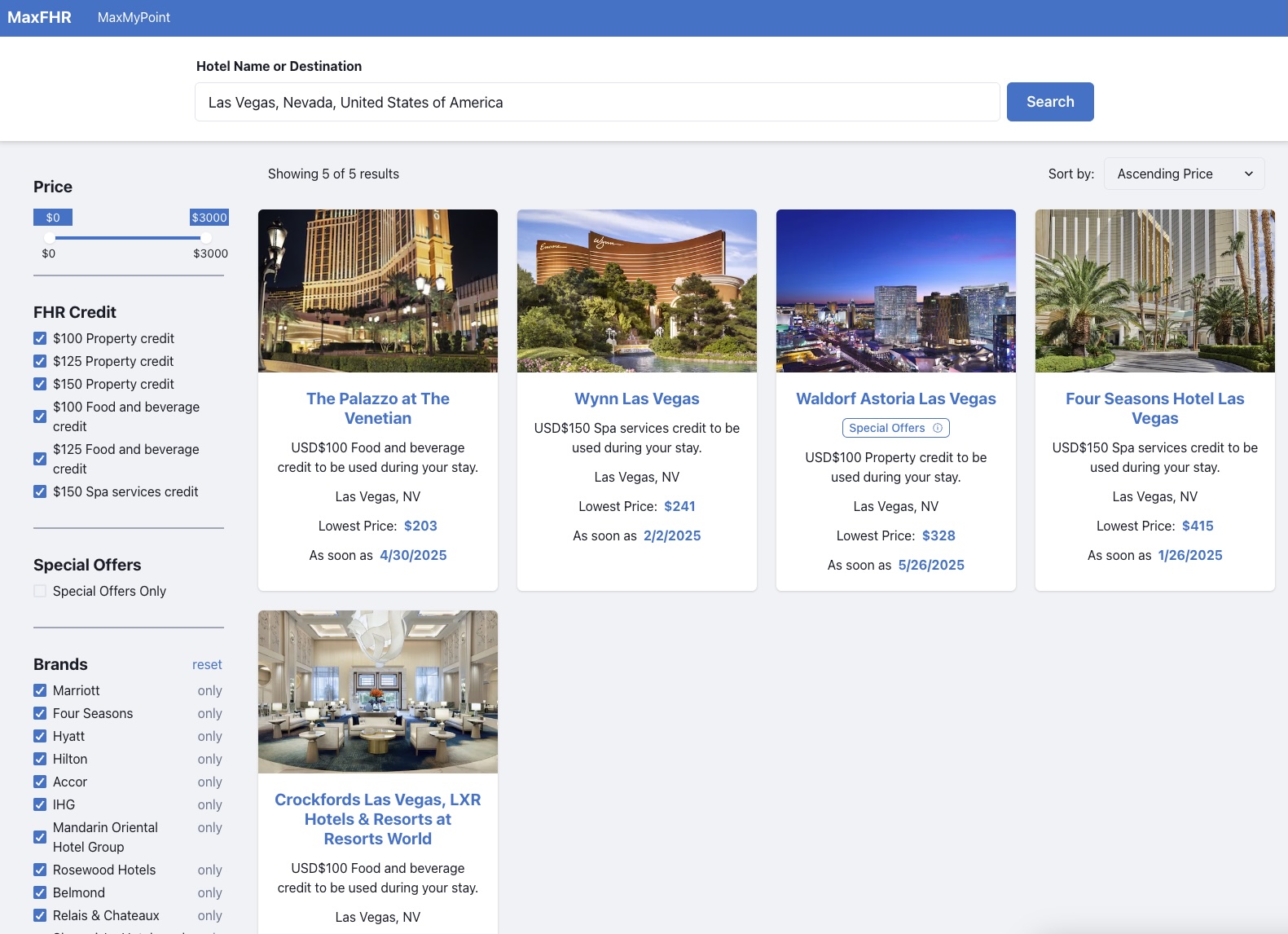The height and width of the screenshot is (934, 1288).
Task: Enable Special Offers Only checkbox
Action: tap(40, 591)
